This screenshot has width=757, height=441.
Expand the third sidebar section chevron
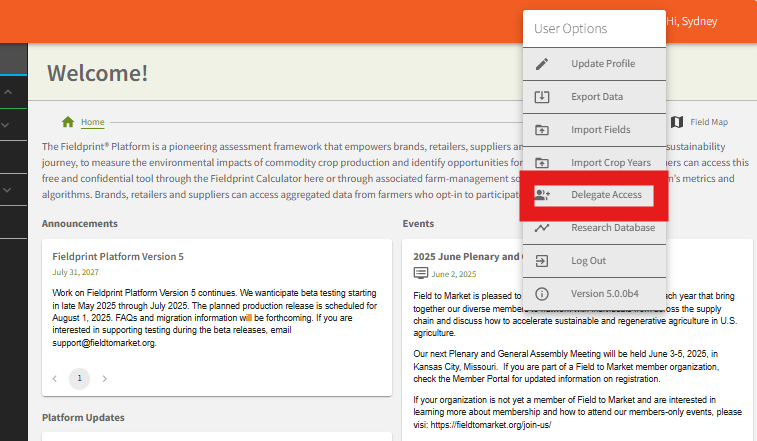7,188
